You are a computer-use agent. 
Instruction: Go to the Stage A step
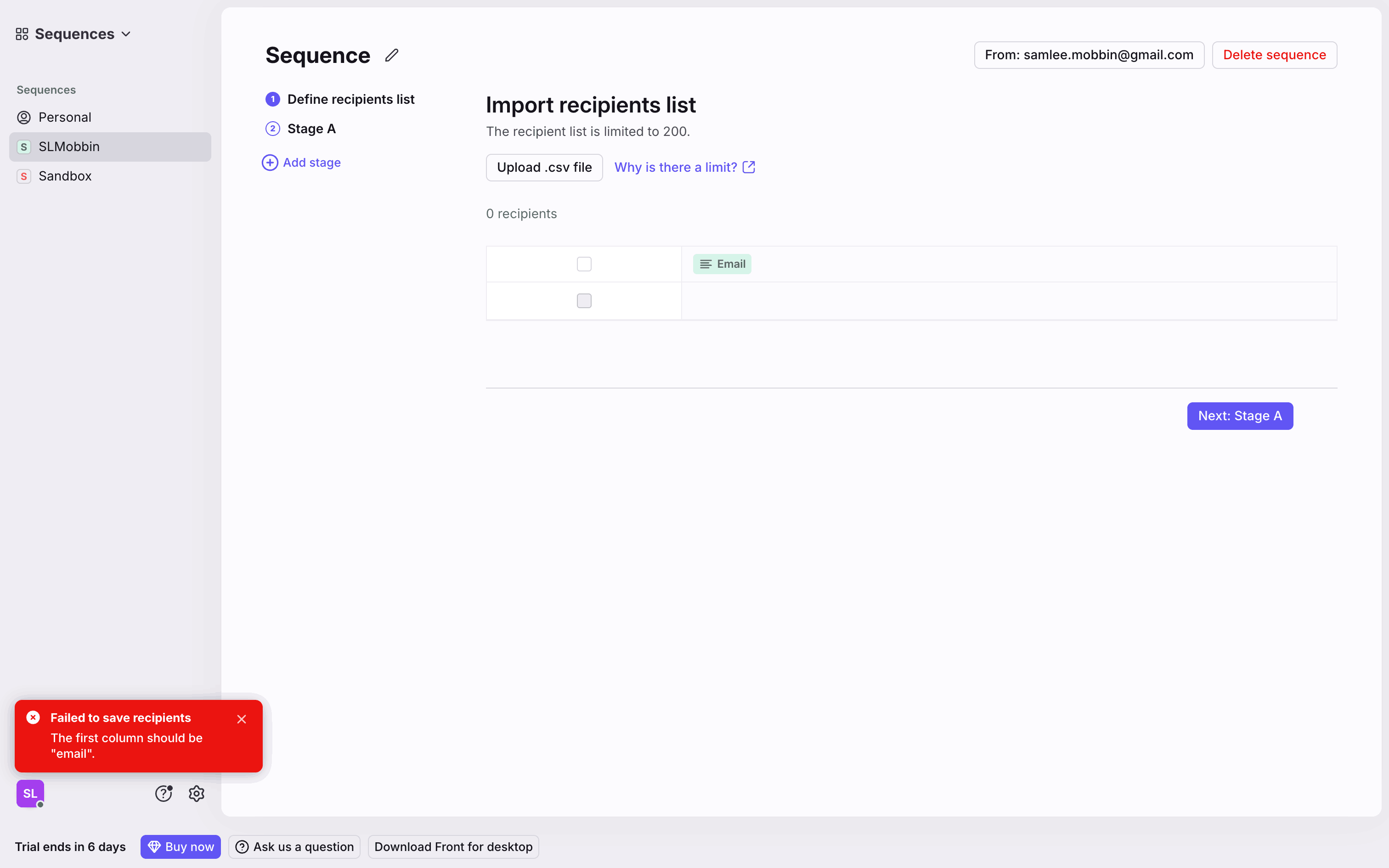311,129
